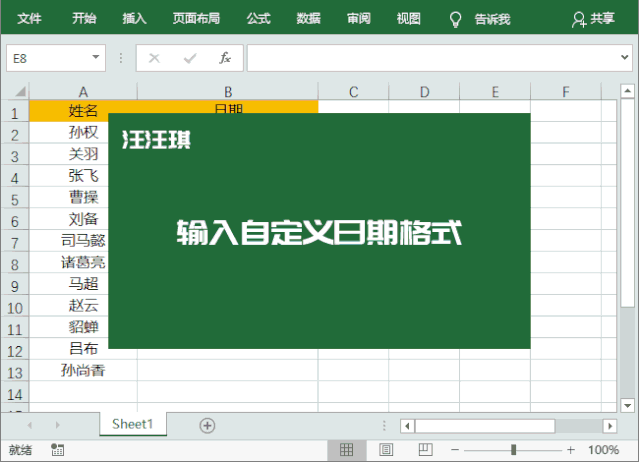This screenshot has height=462, width=639.
Task: Switch to Page Layout view icon
Action: (x=386, y=450)
